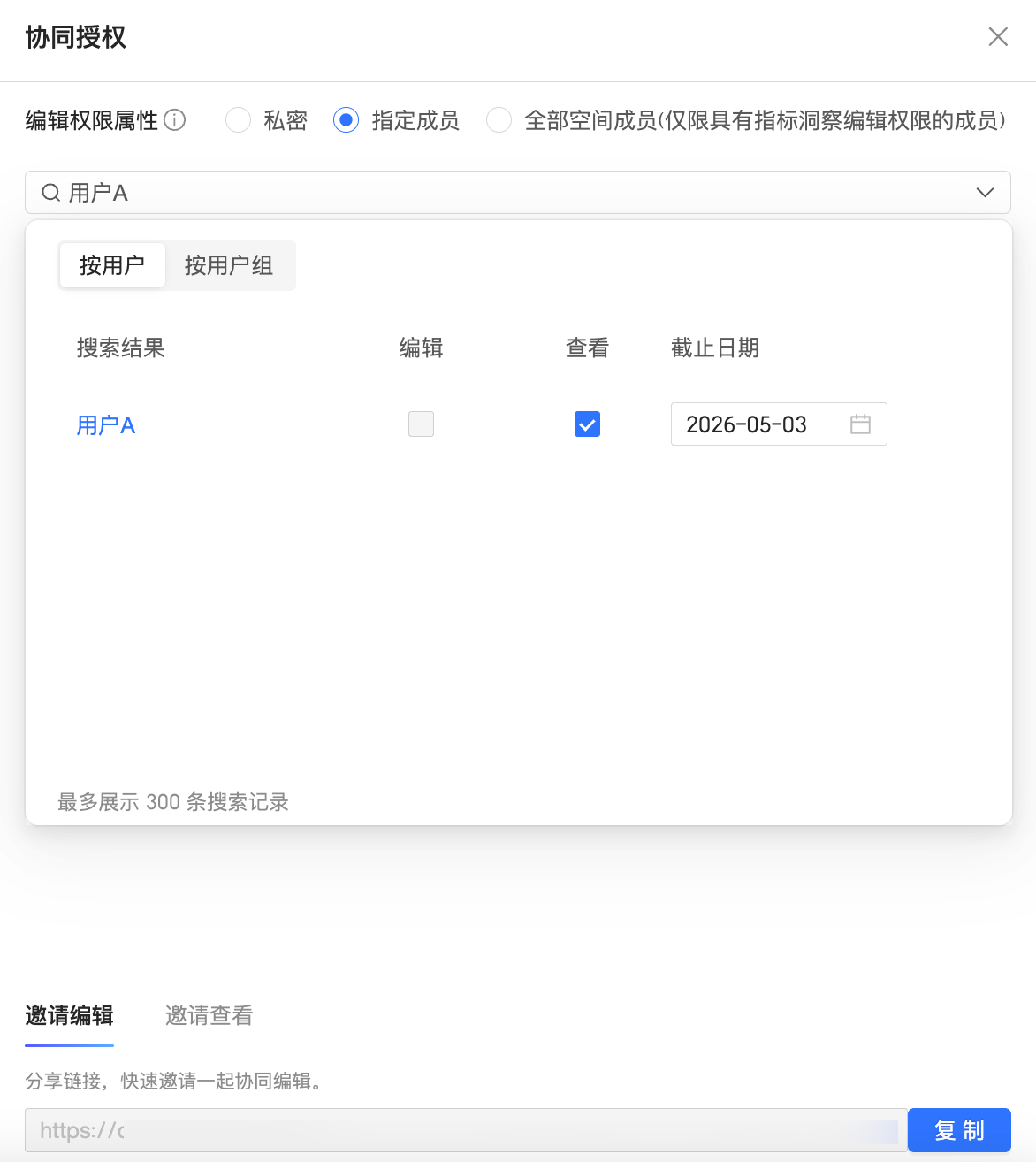
Task: Close the 协同授权 dialog
Action: pos(998,37)
